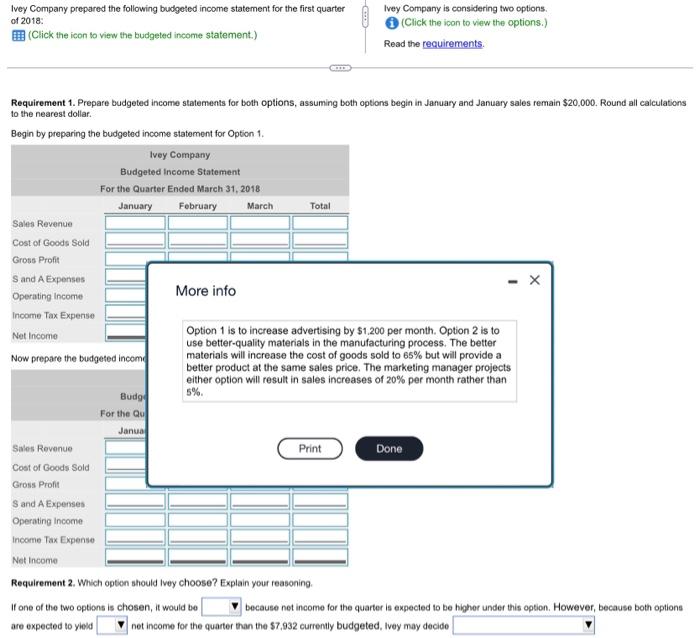Select Option 2 January S and A Expenses field
The width and height of the screenshot is (700, 638).
point(135,501)
